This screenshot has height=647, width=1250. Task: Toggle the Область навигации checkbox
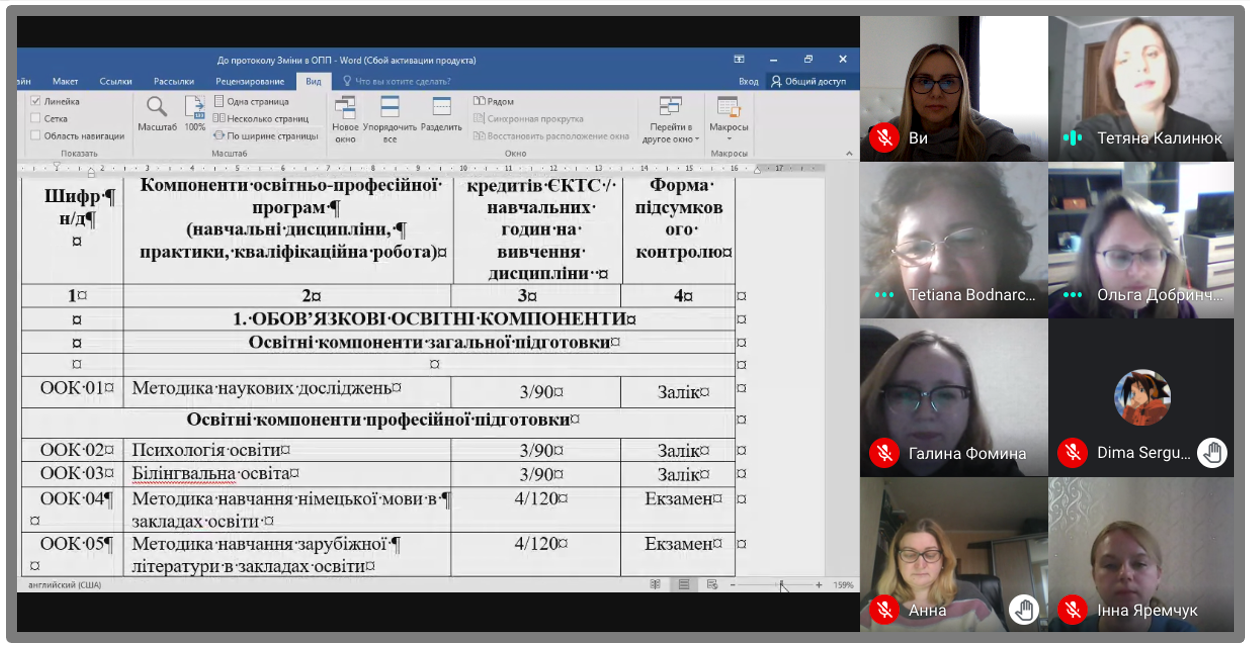pyautogui.click(x=36, y=135)
